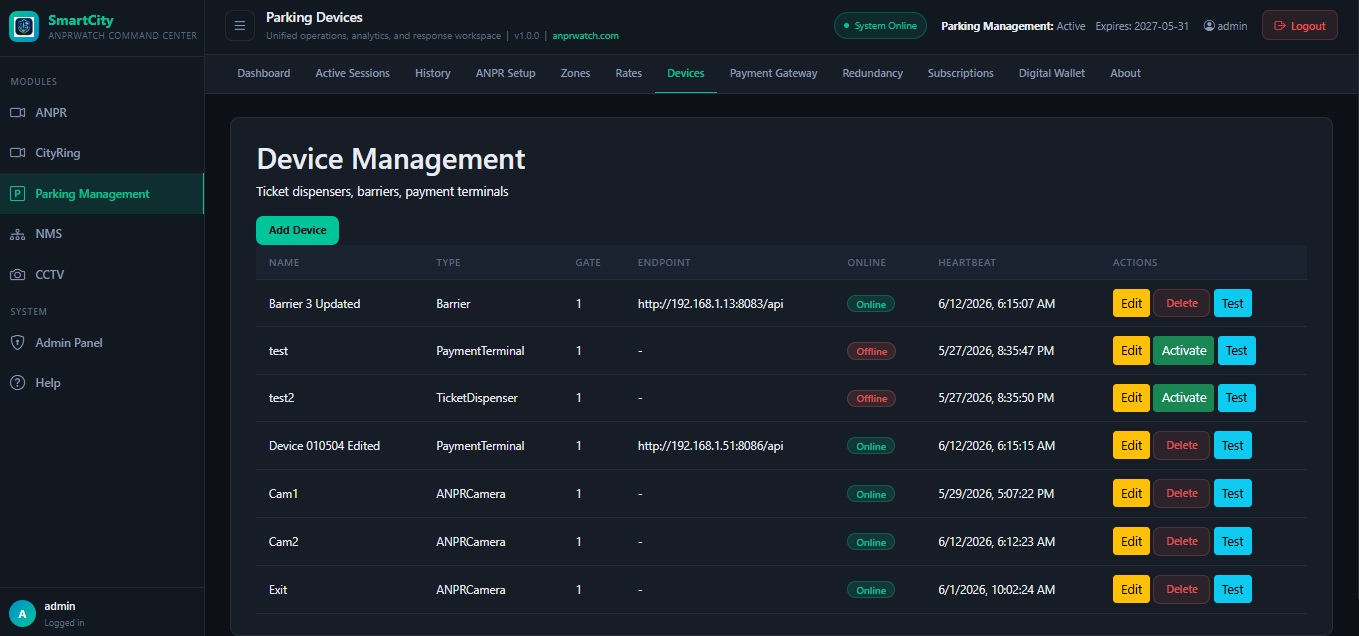Click the Admin Panel shield icon

17,342
